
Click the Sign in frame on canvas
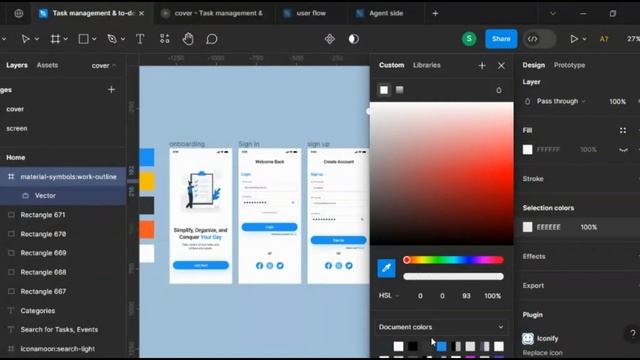269,216
